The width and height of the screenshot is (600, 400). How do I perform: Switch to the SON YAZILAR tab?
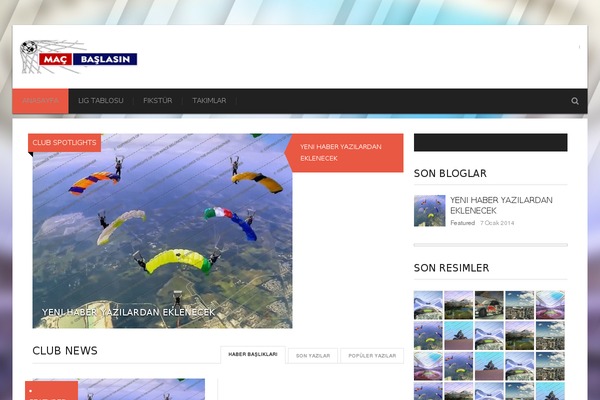(313, 356)
